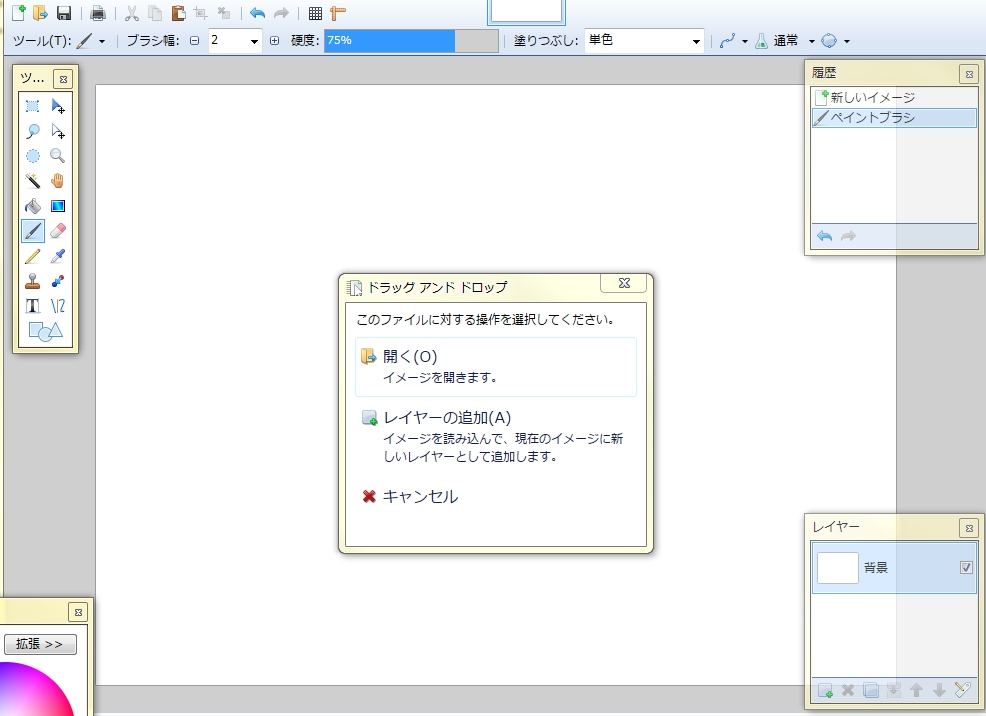Click redo arrow in 履歴 panel

[x=848, y=236]
